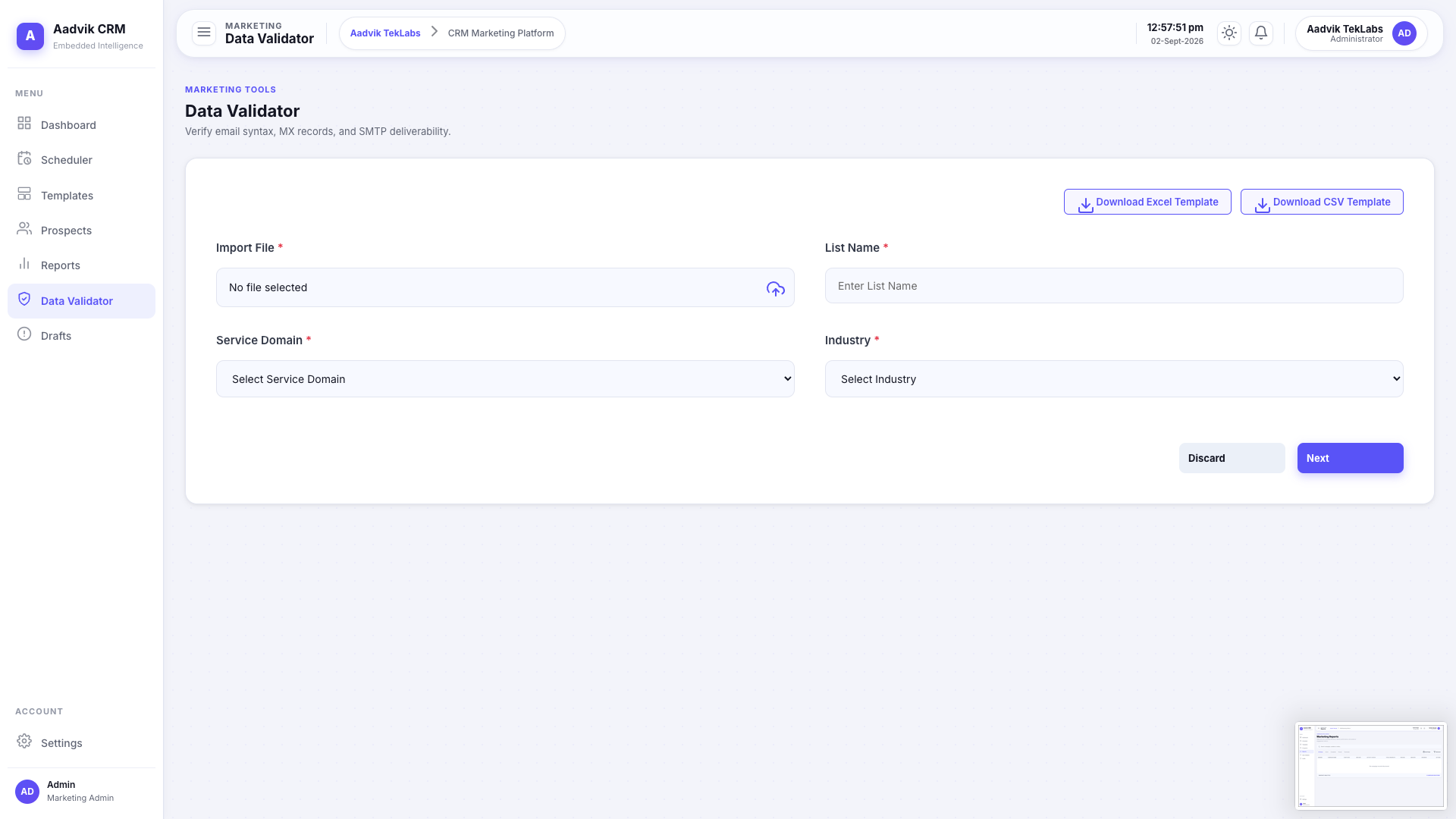Click the download icon on Excel Template button
Image resolution: width=1456 pixels, height=819 pixels.
pos(1086,205)
